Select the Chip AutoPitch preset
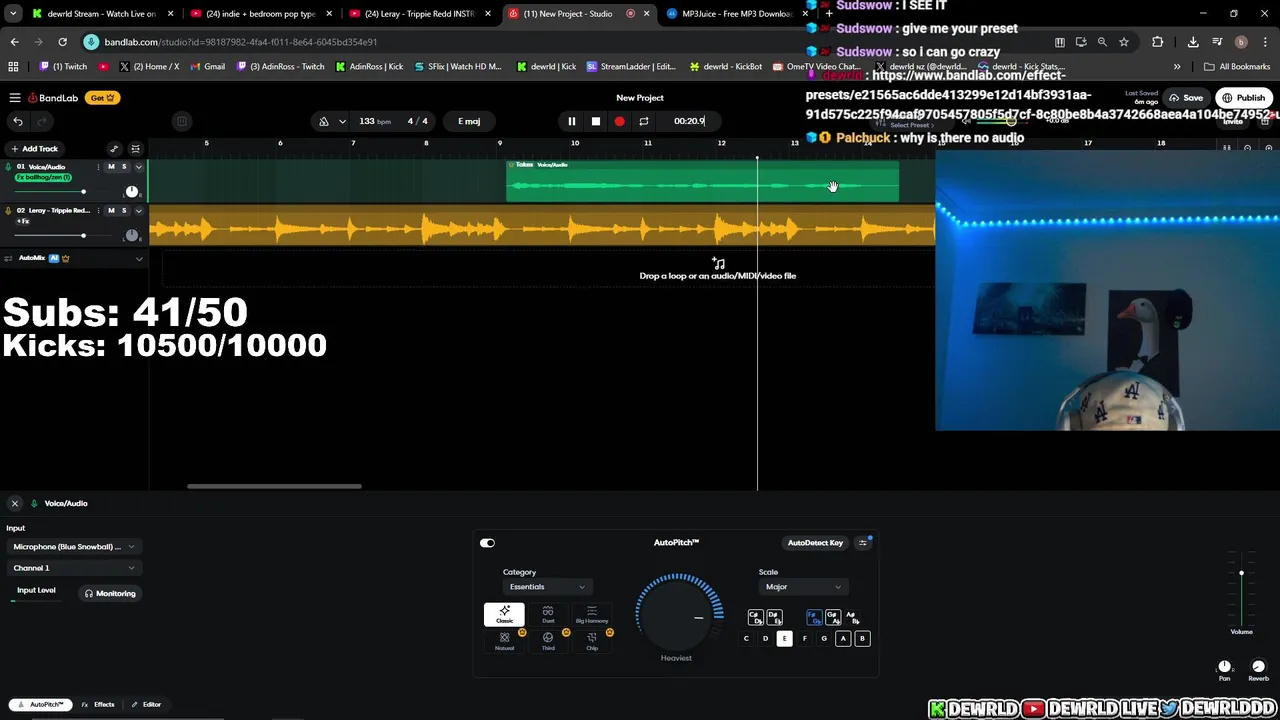The height and width of the screenshot is (720, 1280). tap(592, 641)
